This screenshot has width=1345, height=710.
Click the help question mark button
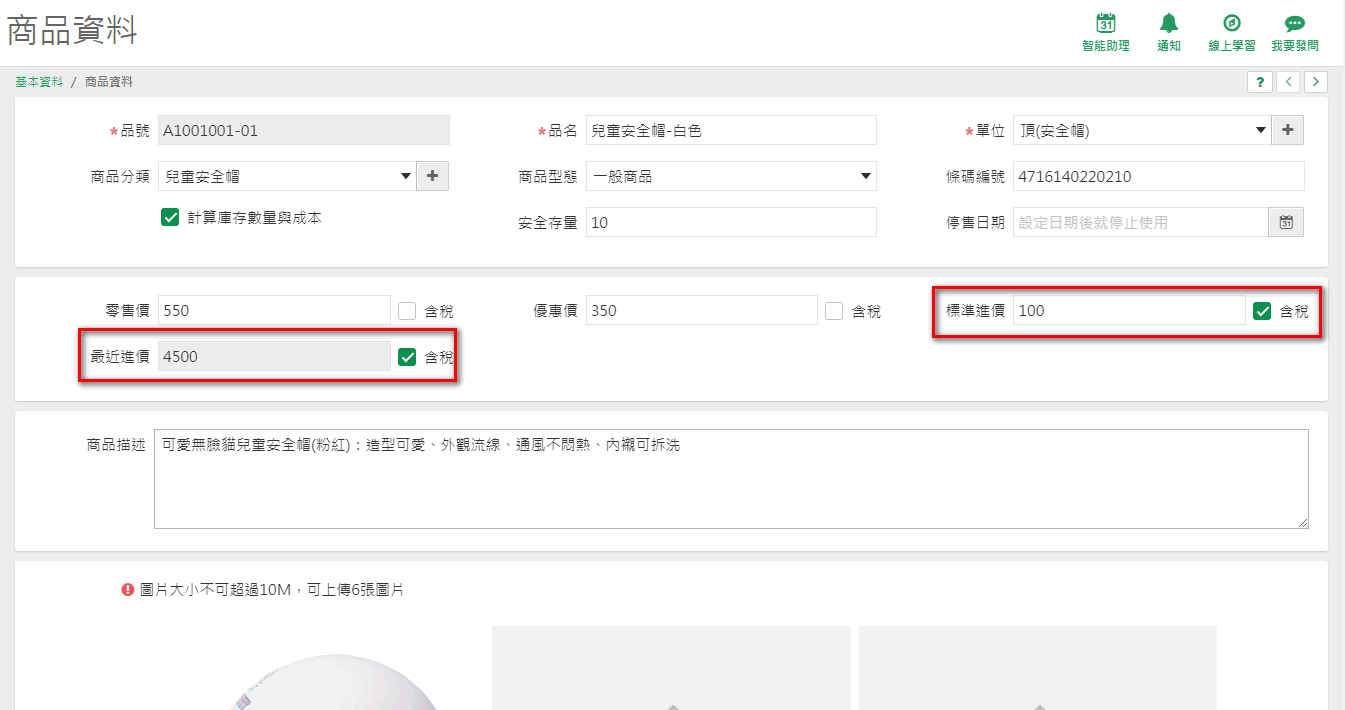(1260, 82)
